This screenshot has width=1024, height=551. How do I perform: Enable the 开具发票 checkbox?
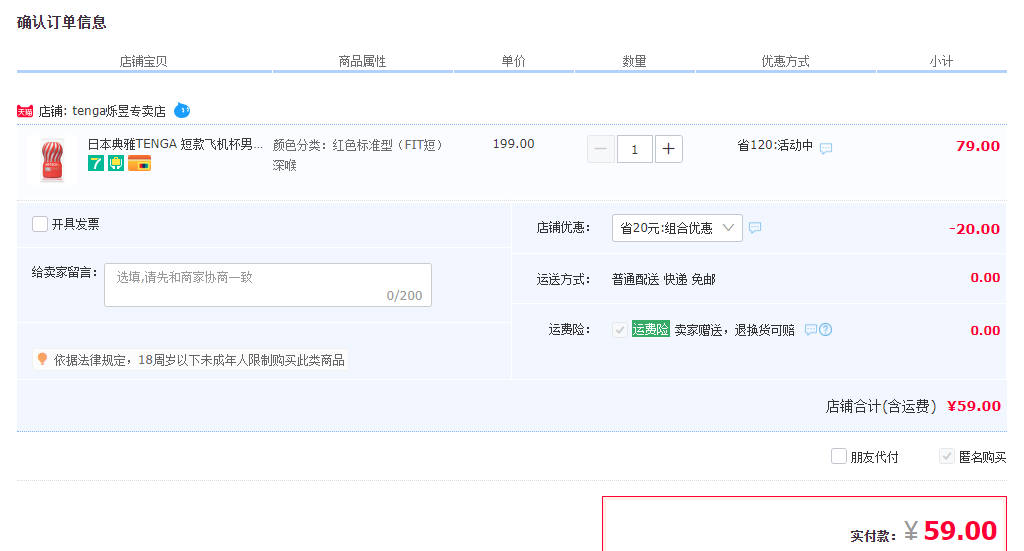coord(40,224)
